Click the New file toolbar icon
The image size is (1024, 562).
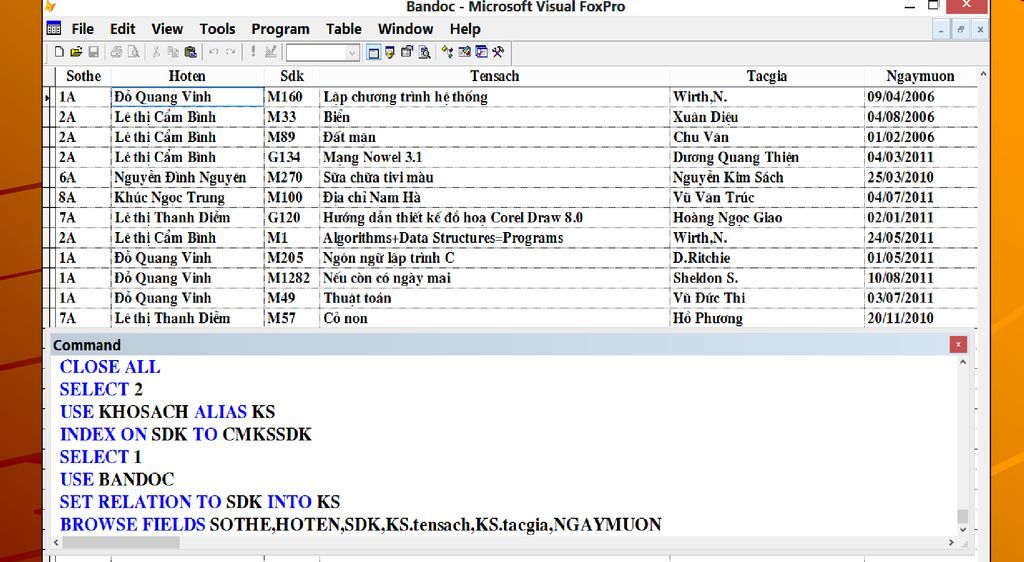click(59, 52)
